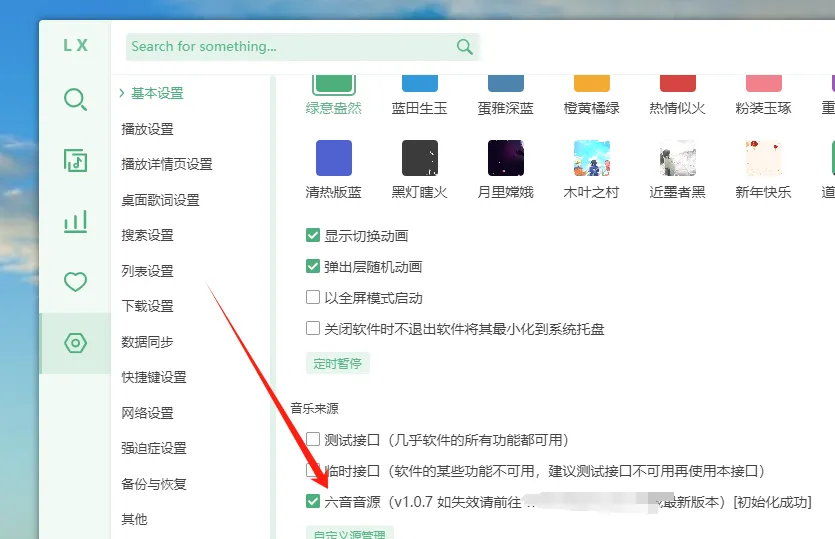Click the search magnifier in search box
835x539 pixels.
click(464, 46)
